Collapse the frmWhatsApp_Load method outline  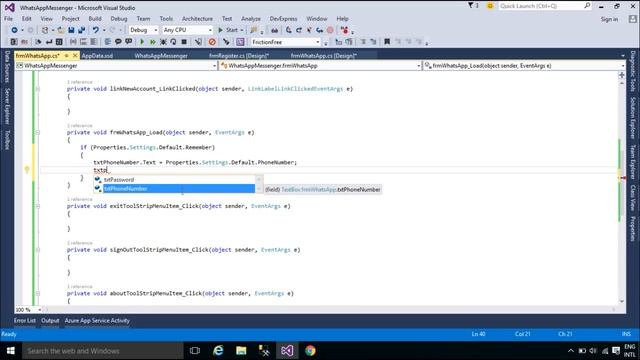tap(38, 132)
